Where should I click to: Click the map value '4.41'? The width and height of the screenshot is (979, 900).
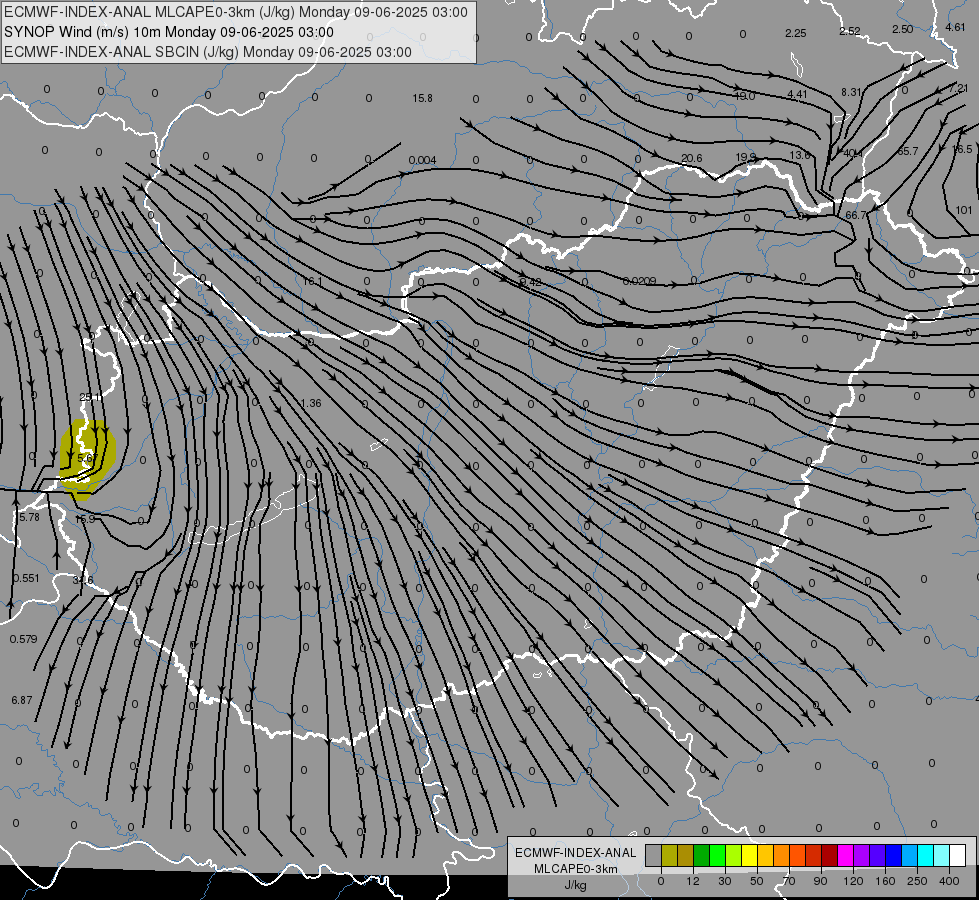[797, 94]
